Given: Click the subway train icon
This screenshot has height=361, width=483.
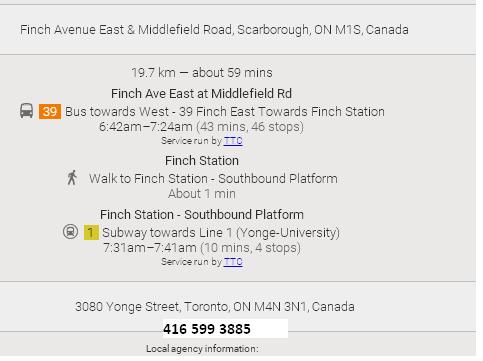Looking at the screenshot, I should (70, 232).
